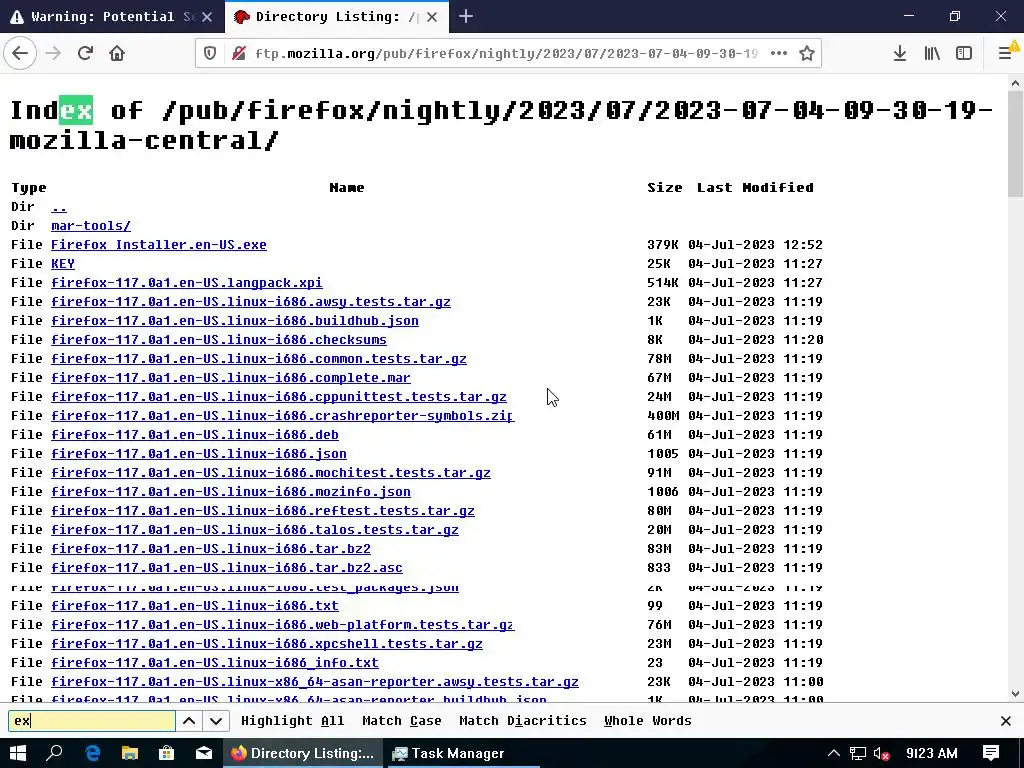Download Firefox Installer.en-US.exe
Viewport: 1024px width, 768px height.
pos(159,245)
